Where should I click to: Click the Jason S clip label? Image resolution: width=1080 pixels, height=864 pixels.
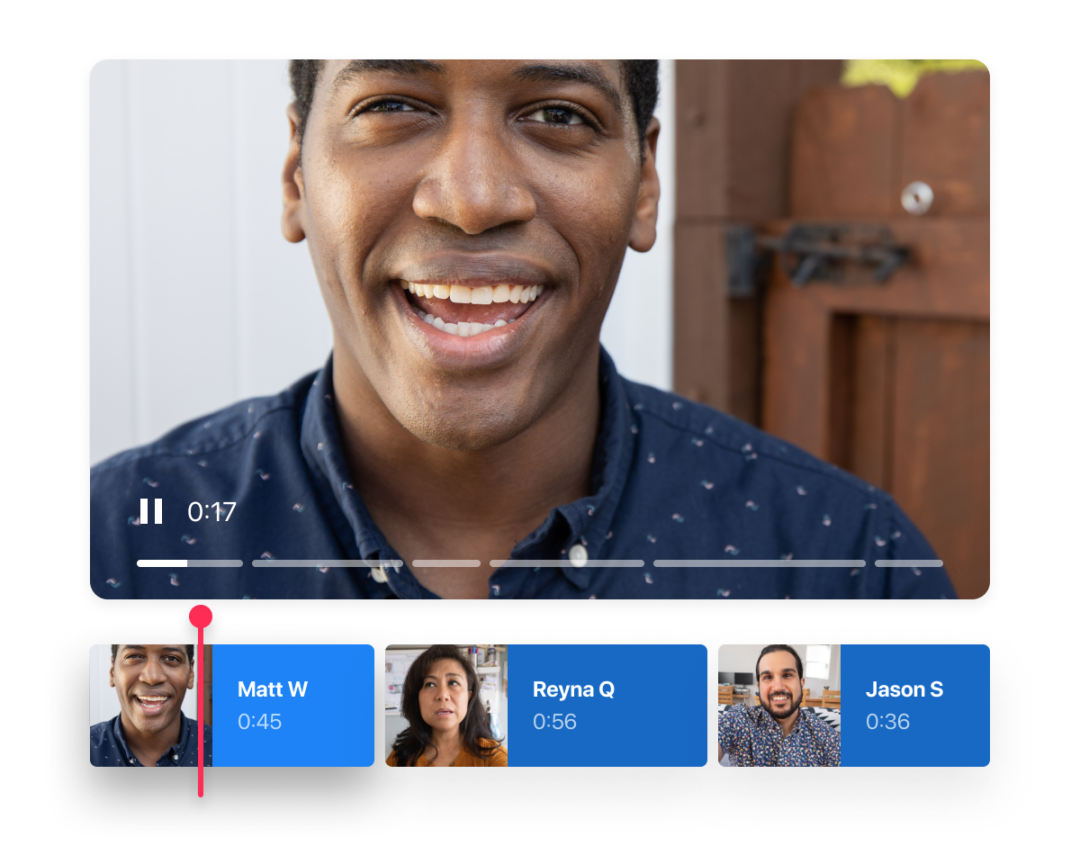coord(904,689)
